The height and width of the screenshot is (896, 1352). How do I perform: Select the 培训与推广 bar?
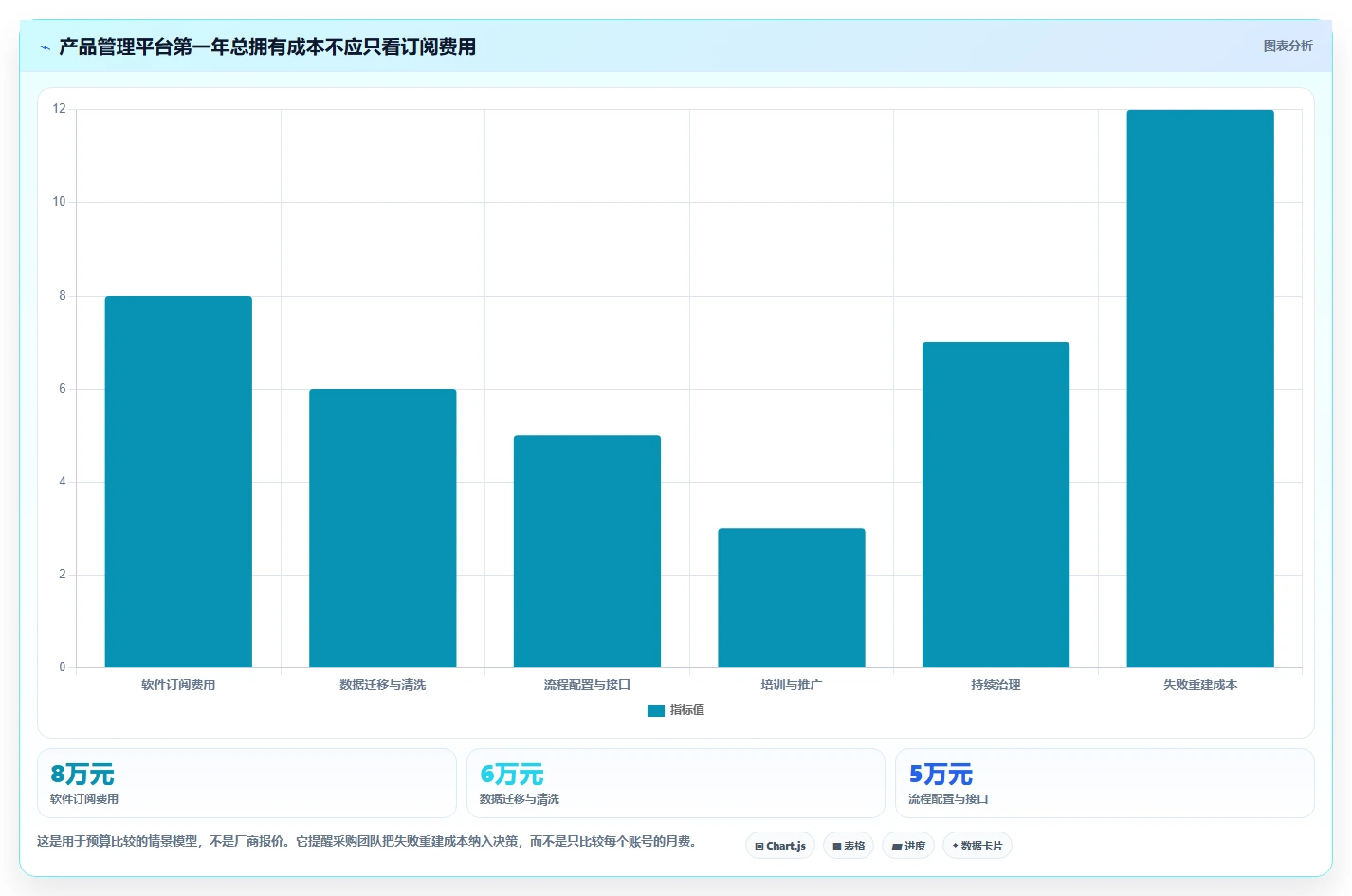792,597
